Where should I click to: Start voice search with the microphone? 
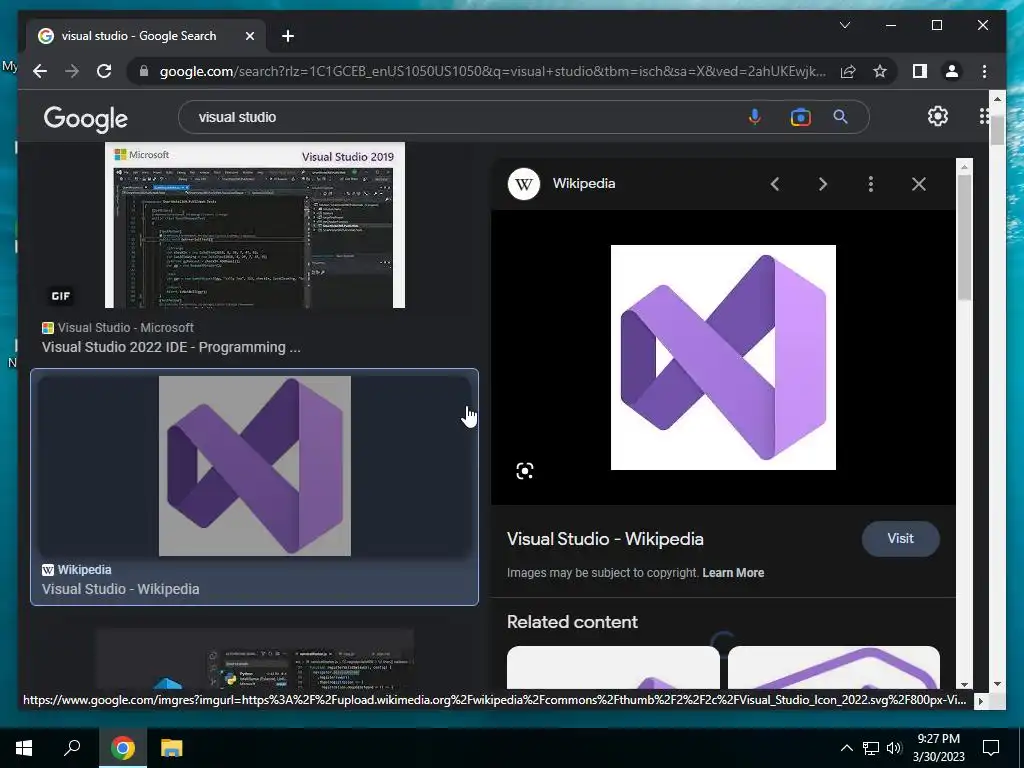(754, 117)
